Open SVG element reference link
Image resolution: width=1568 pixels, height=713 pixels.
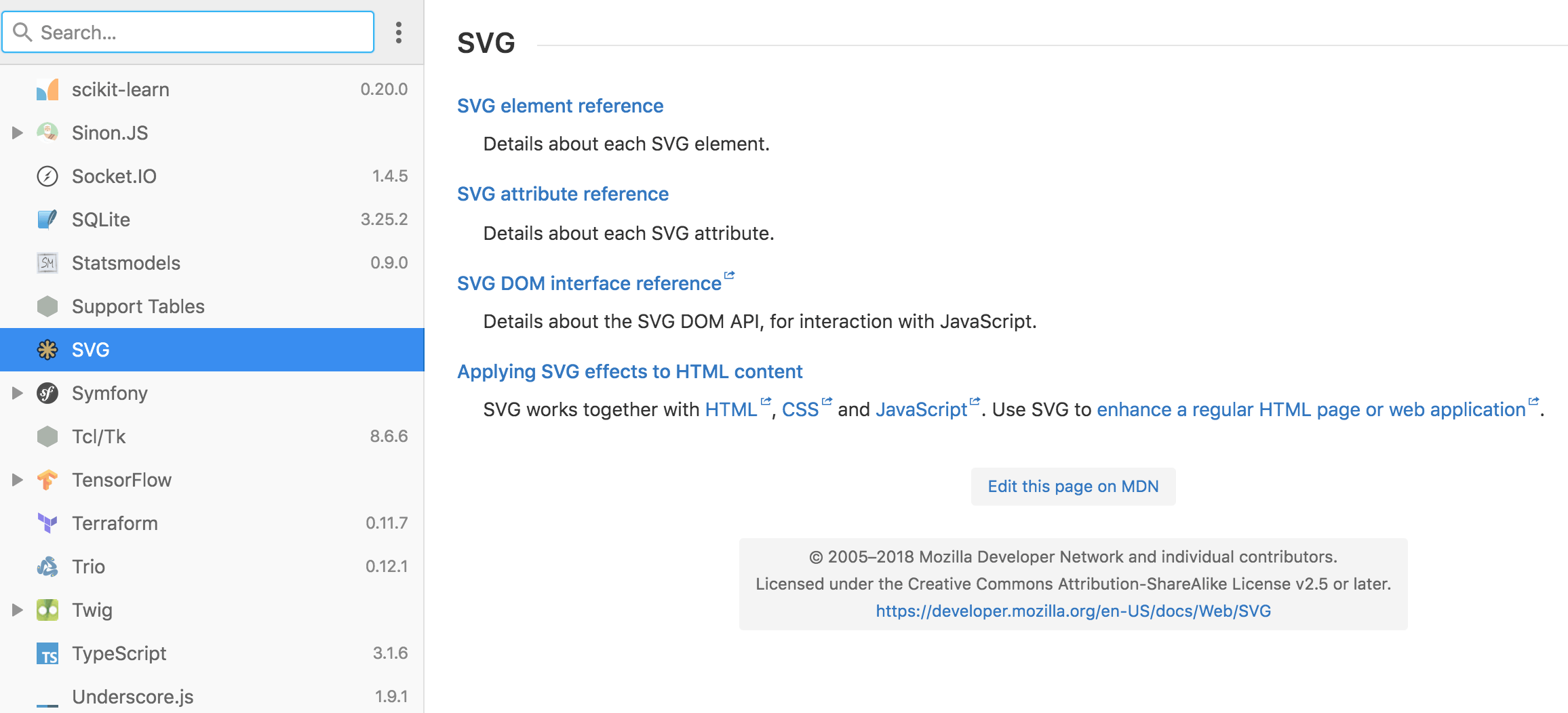[x=560, y=106]
